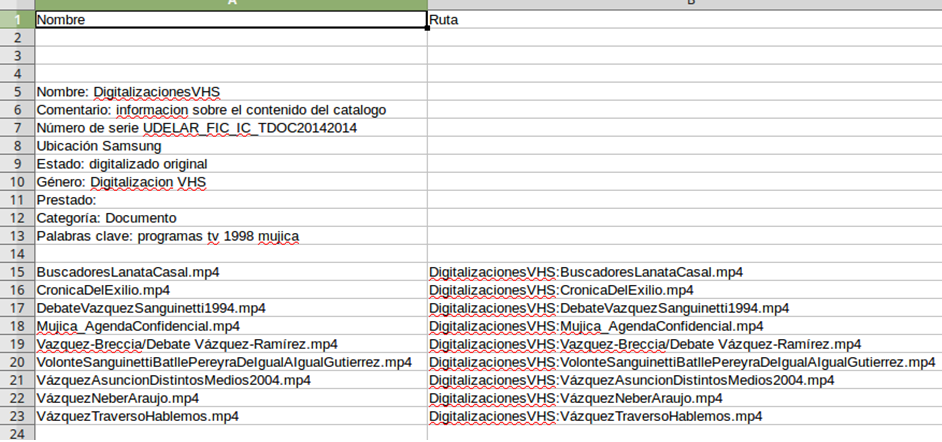Select Estado: digitalizado original cell
The height and width of the screenshot is (442, 942).
[x=231, y=164]
